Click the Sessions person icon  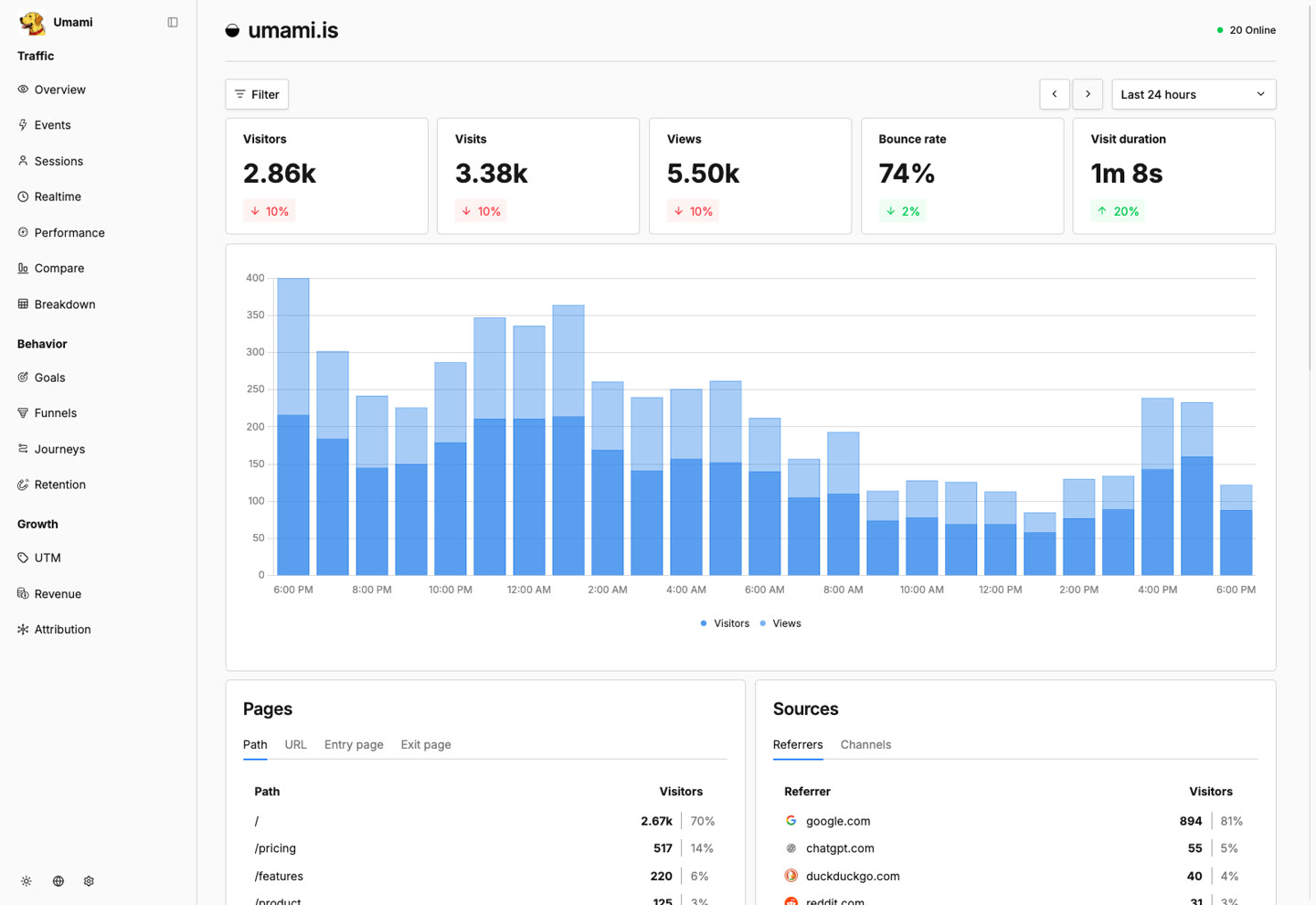[x=23, y=161]
